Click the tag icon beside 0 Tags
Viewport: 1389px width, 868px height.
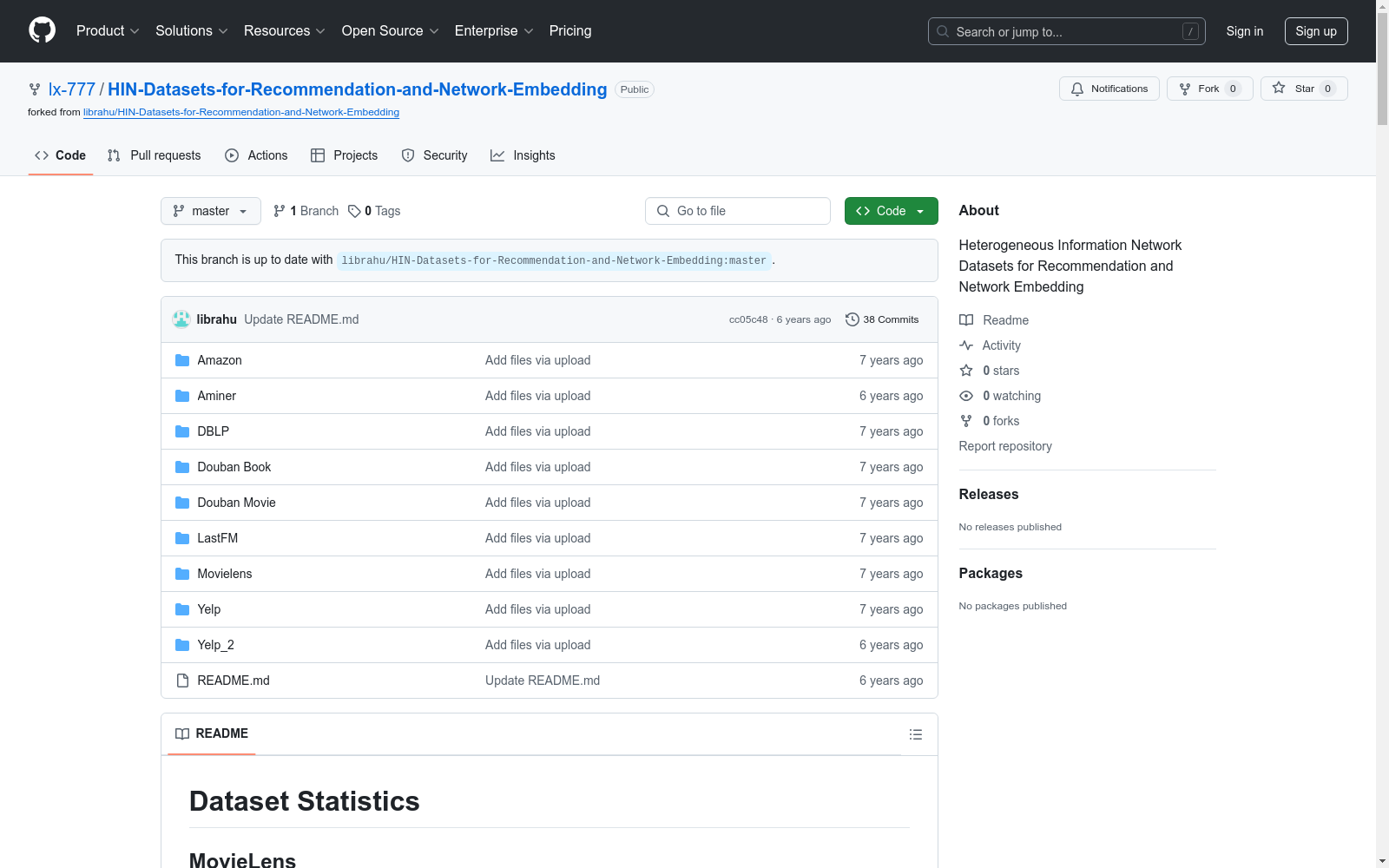[354, 211]
